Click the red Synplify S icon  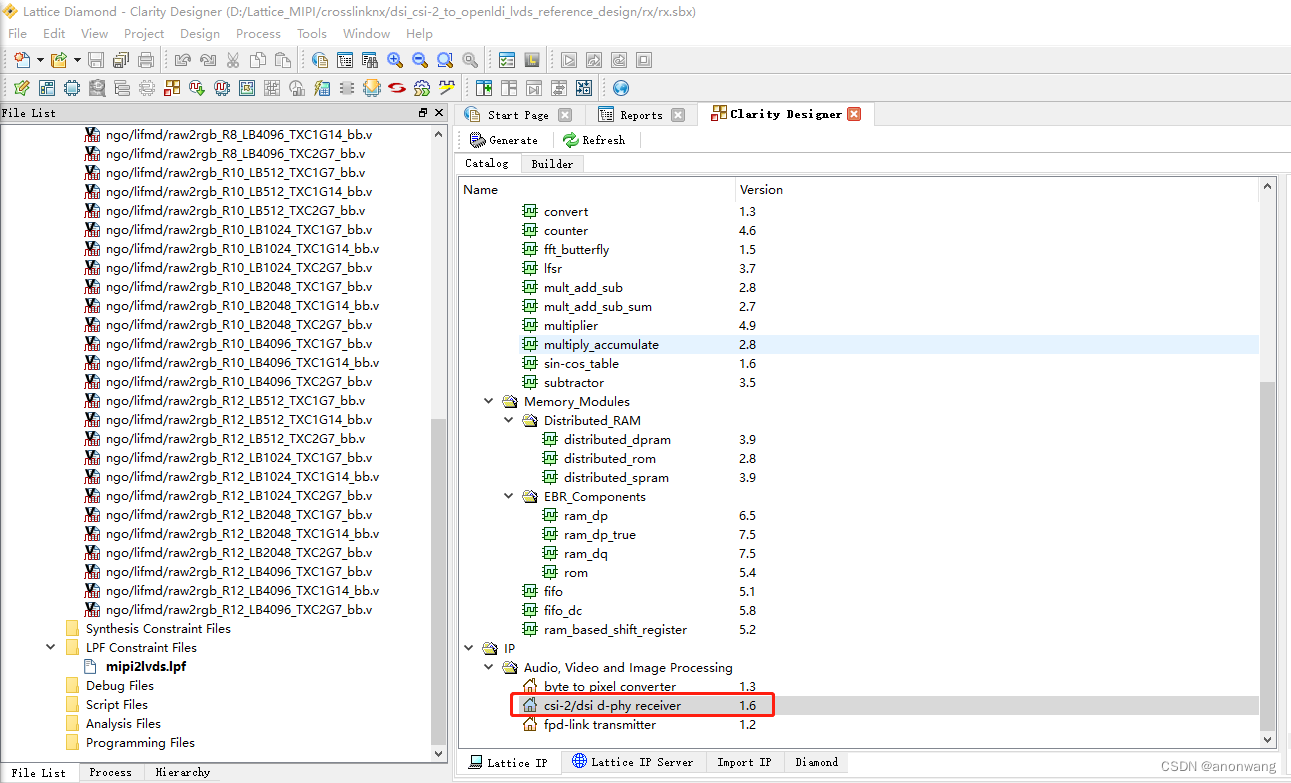(x=397, y=88)
